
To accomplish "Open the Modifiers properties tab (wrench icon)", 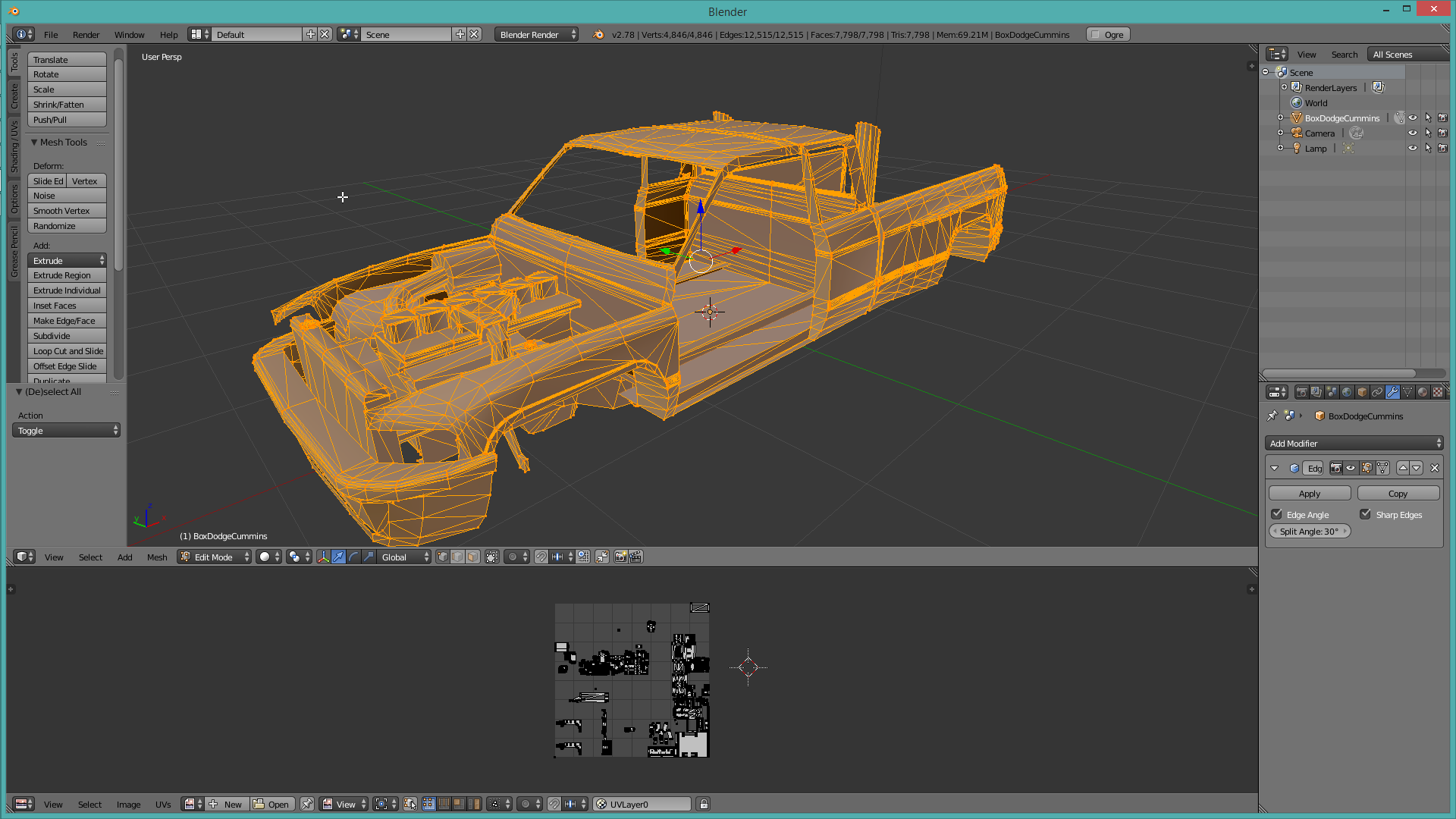I will pos(1392,392).
